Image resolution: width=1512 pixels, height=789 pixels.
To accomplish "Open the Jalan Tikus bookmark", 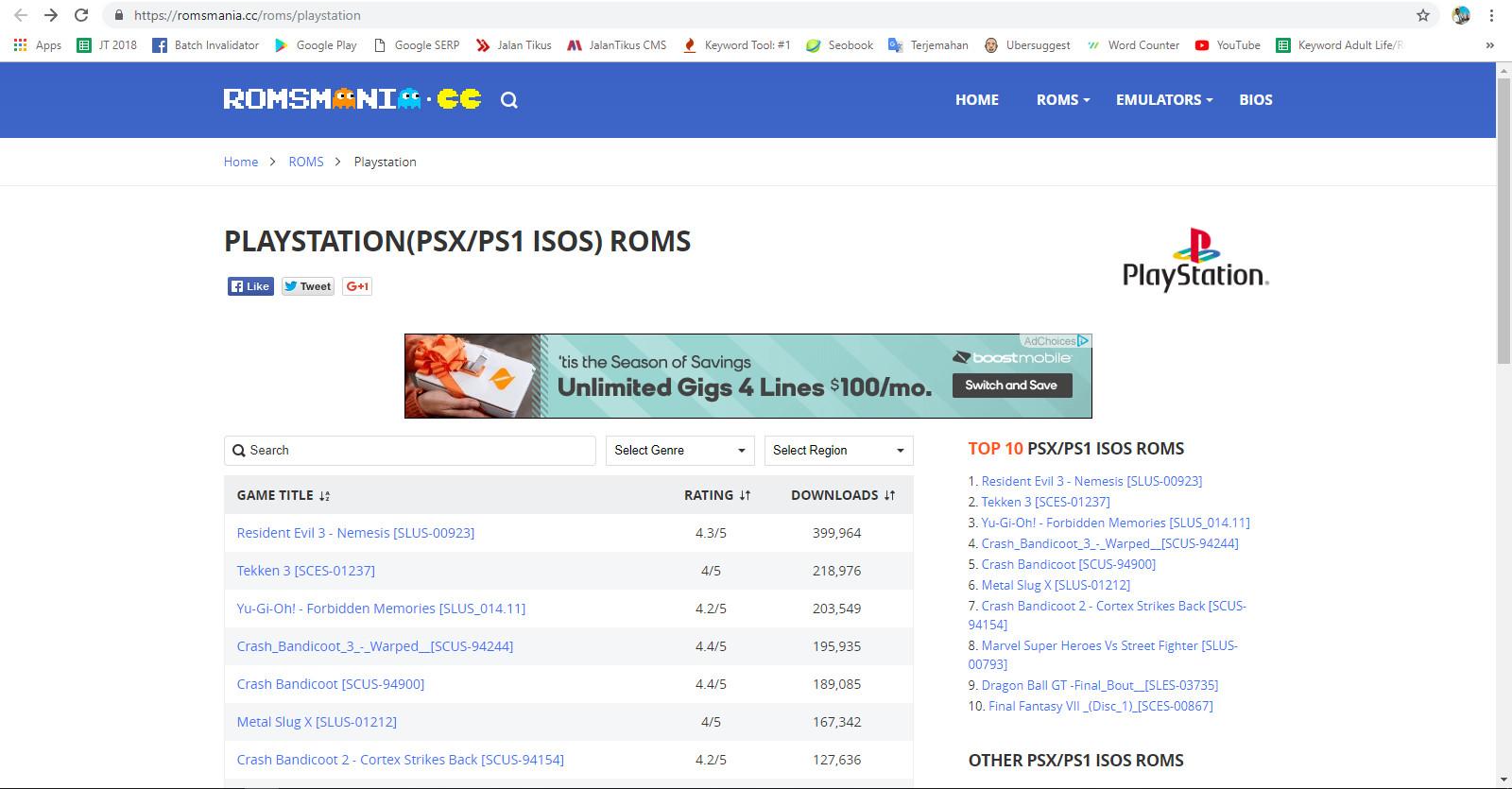I will (514, 45).
